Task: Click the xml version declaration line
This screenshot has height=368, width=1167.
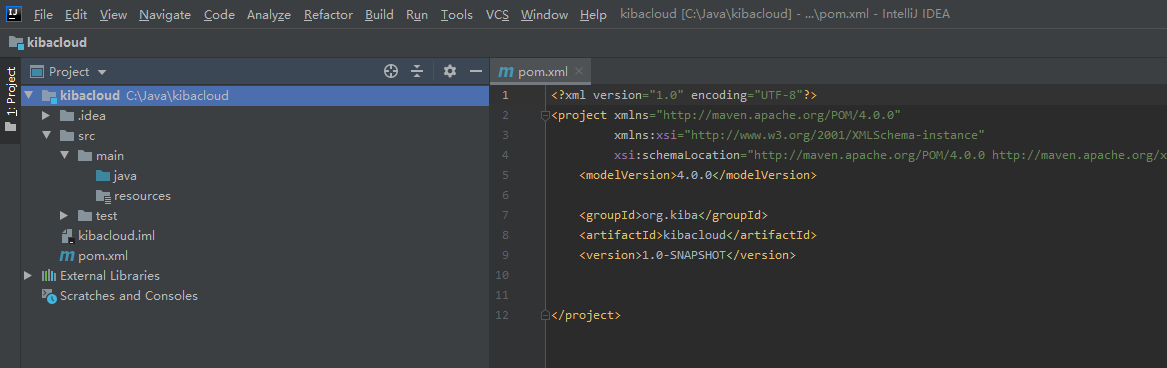Action: (684, 95)
